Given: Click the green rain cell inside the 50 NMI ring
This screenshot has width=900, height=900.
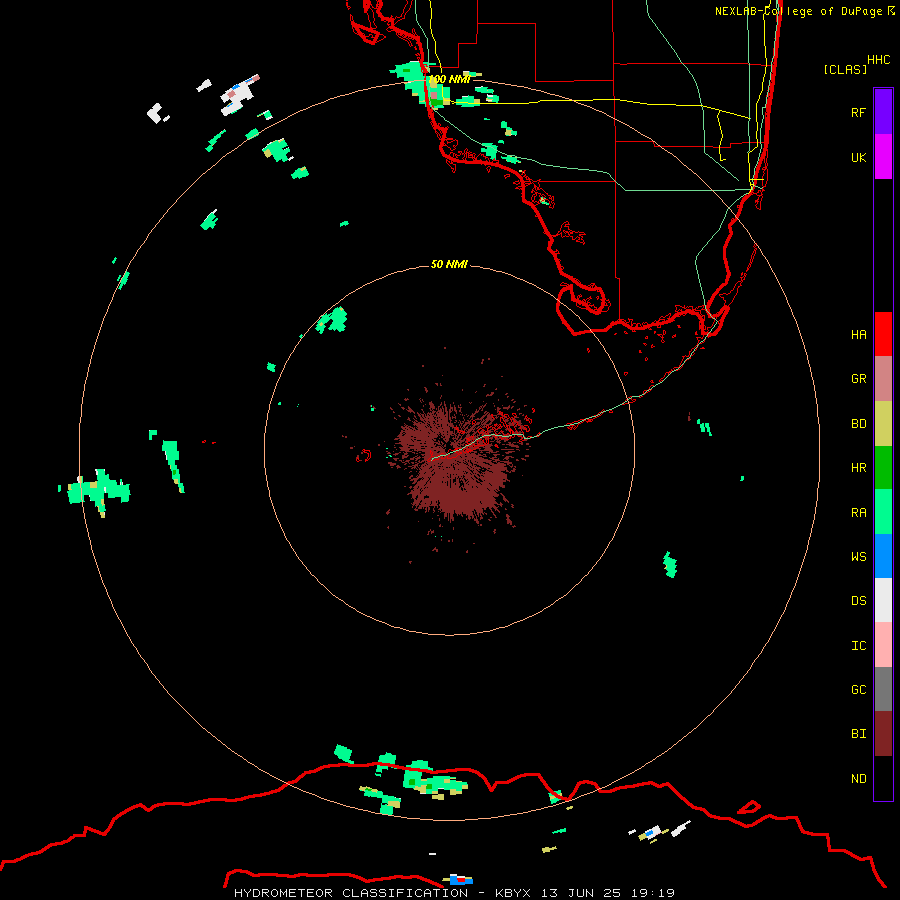Looking at the screenshot, I should (x=333, y=320).
